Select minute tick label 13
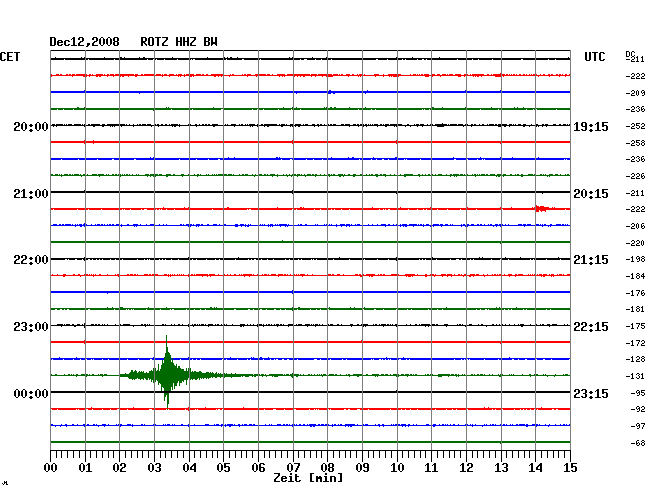This screenshot has width=650, height=494. click(x=501, y=467)
